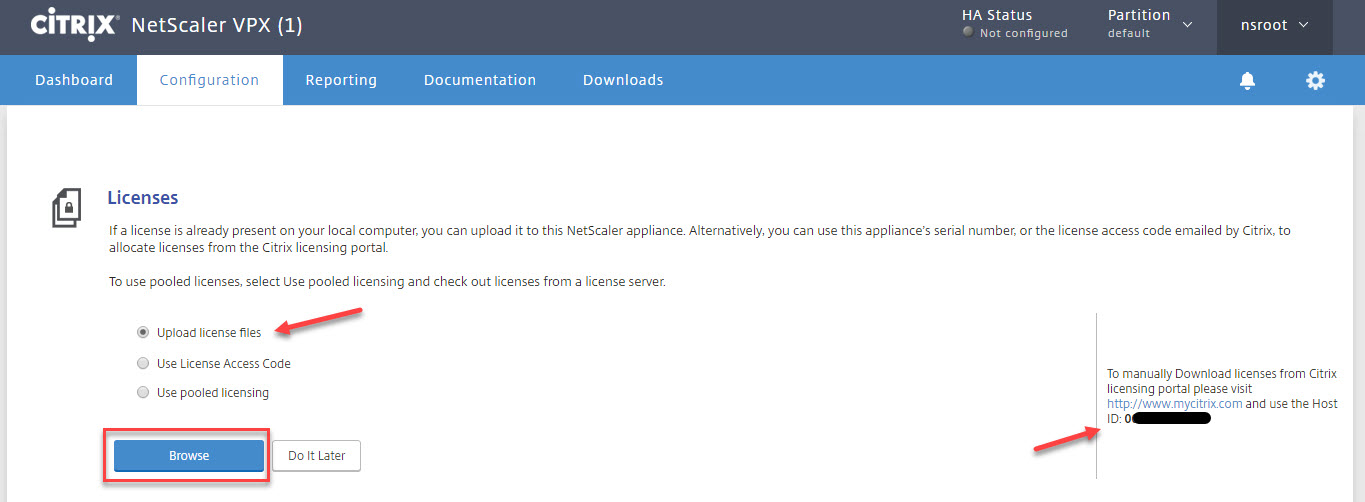Open the nsroot user menu
1365x502 pixels.
[x=1274, y=26]
